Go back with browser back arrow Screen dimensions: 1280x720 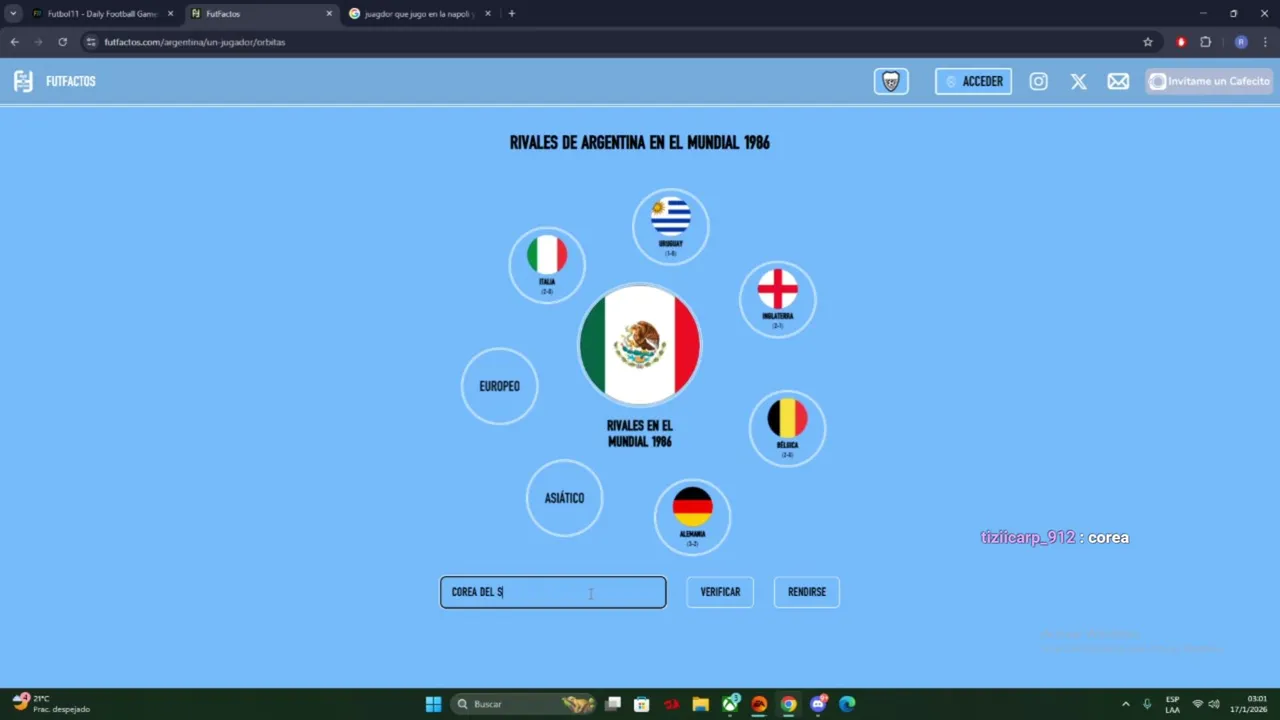pos(14,42)
